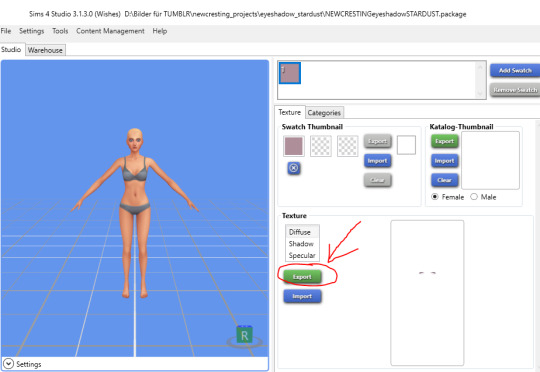
Task: Click the Katalog-Thumbnail preview area
Action: pyautogui.click(x=490, y=160)
